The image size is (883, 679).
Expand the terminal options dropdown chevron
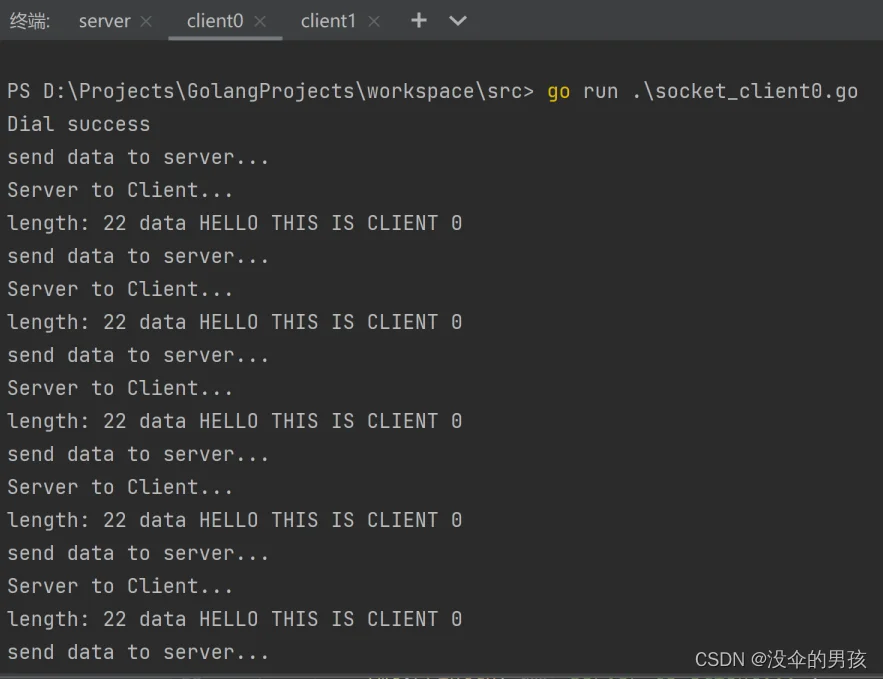(457, 21)
